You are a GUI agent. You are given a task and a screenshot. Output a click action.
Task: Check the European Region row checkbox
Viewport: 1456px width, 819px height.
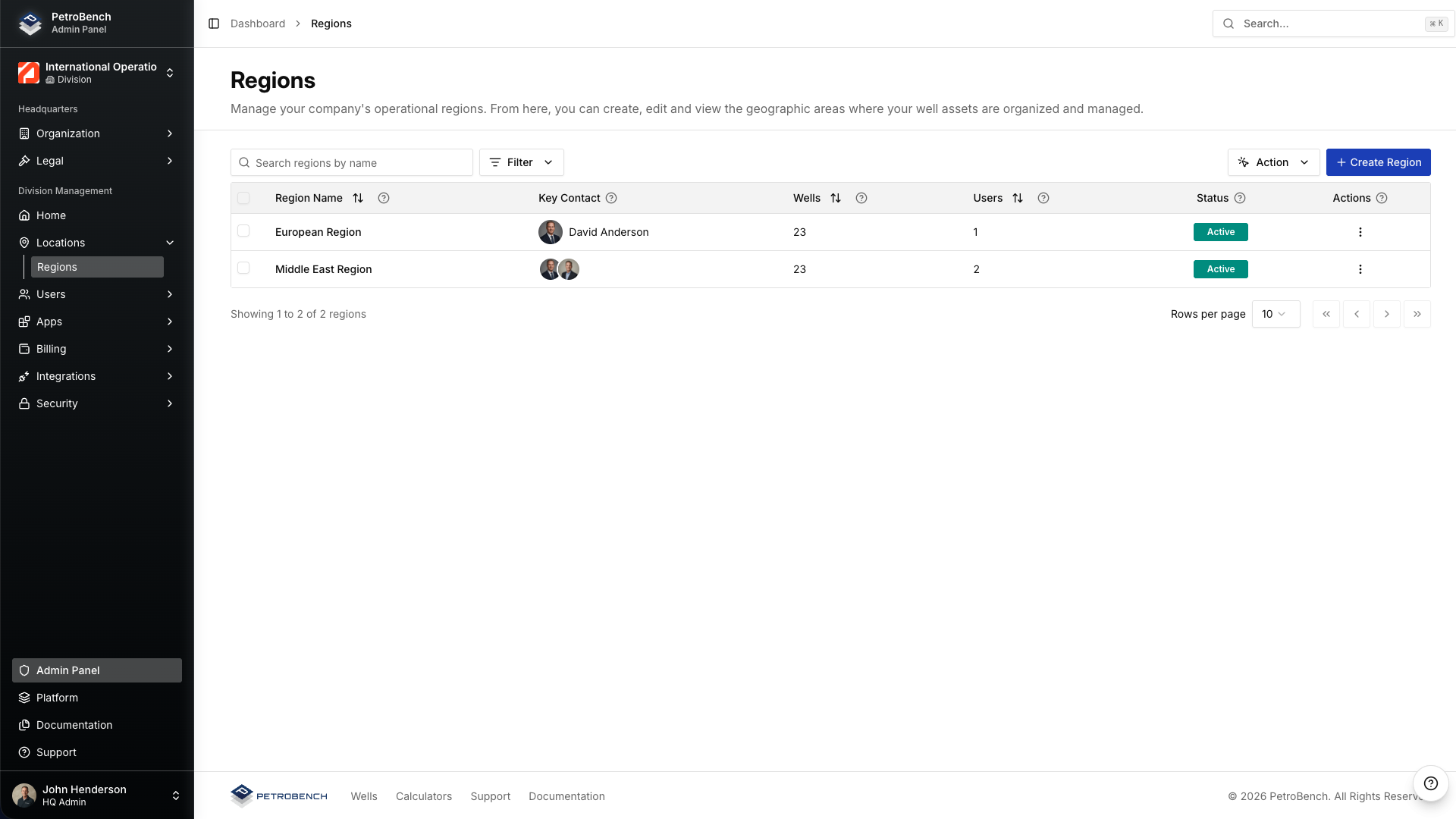click(x=244, y=232)
